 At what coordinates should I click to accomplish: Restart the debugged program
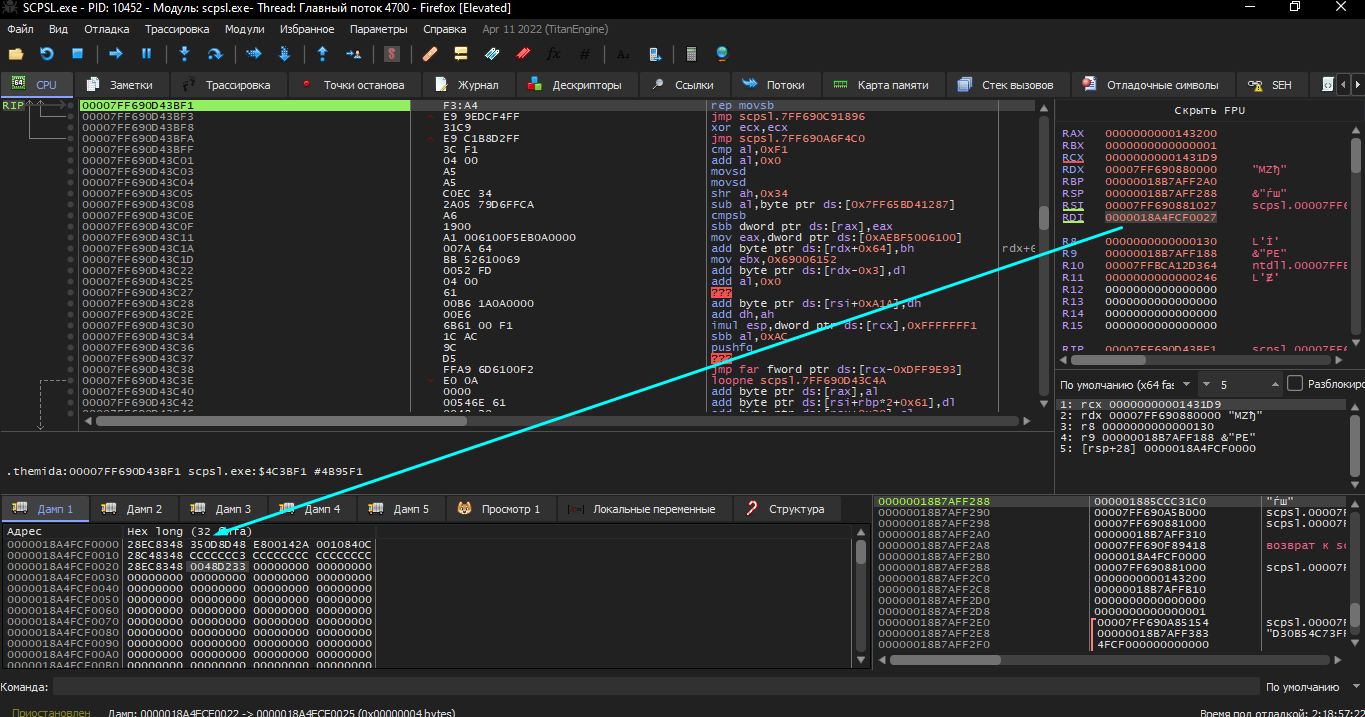[x=46, y=53]
